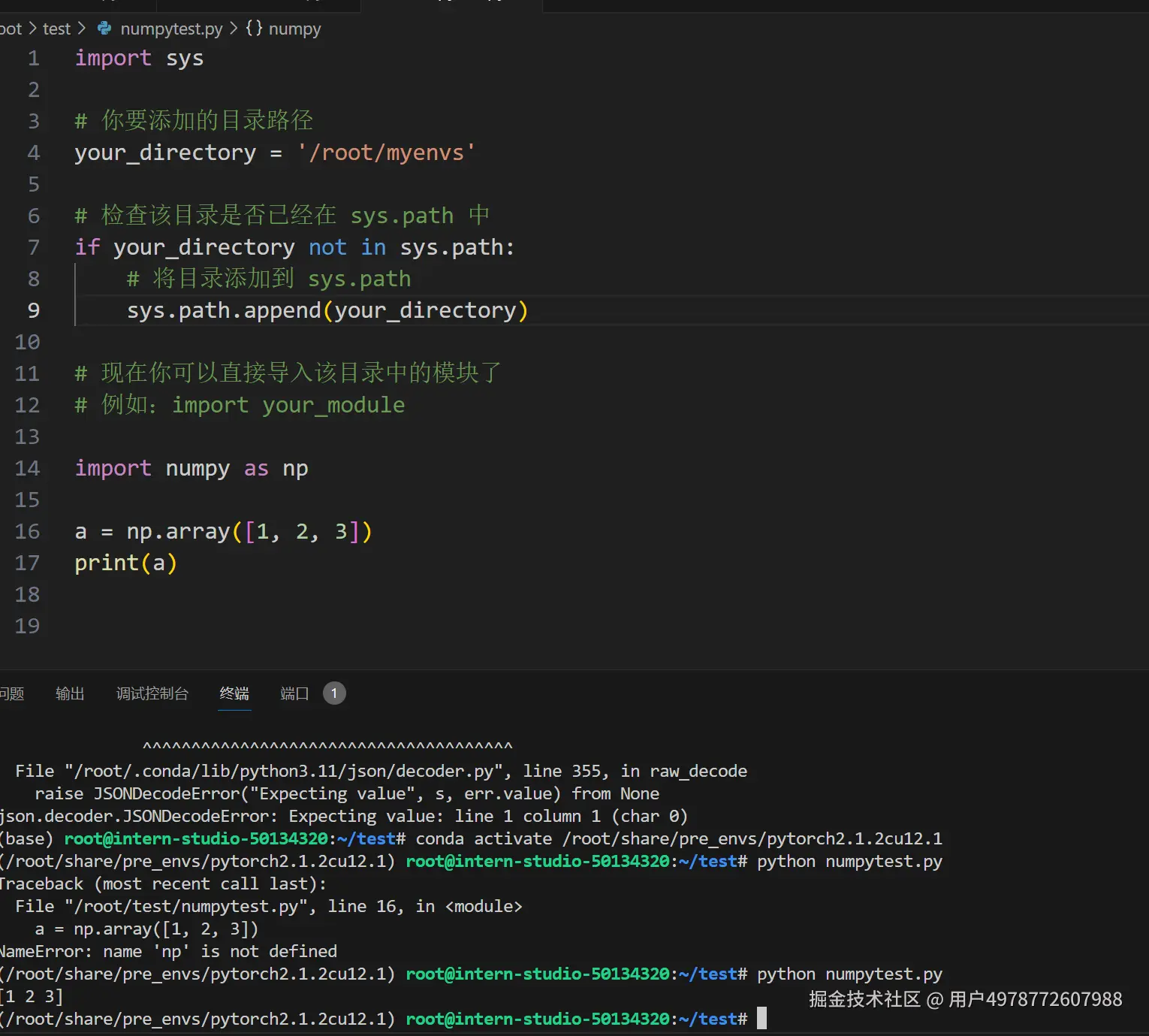Image resolution: width=1149 pixels, height=1036 pixels.
Task: Click line number 1 in the gutter
Action: click(33, 58)
